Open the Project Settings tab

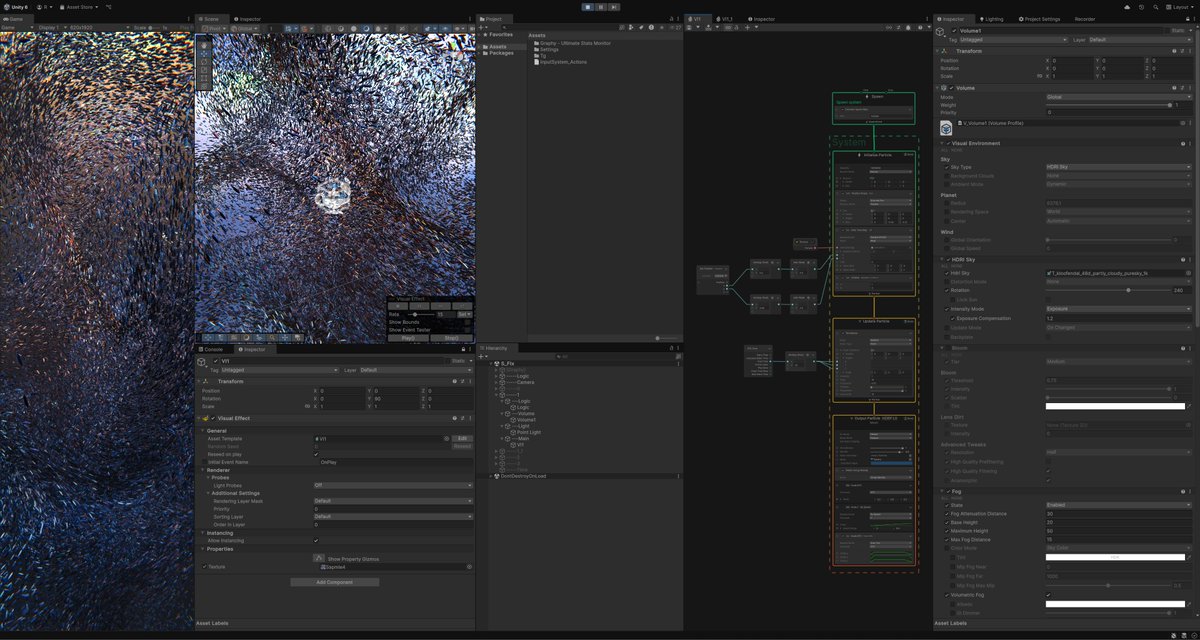[x=1040, y=19]
